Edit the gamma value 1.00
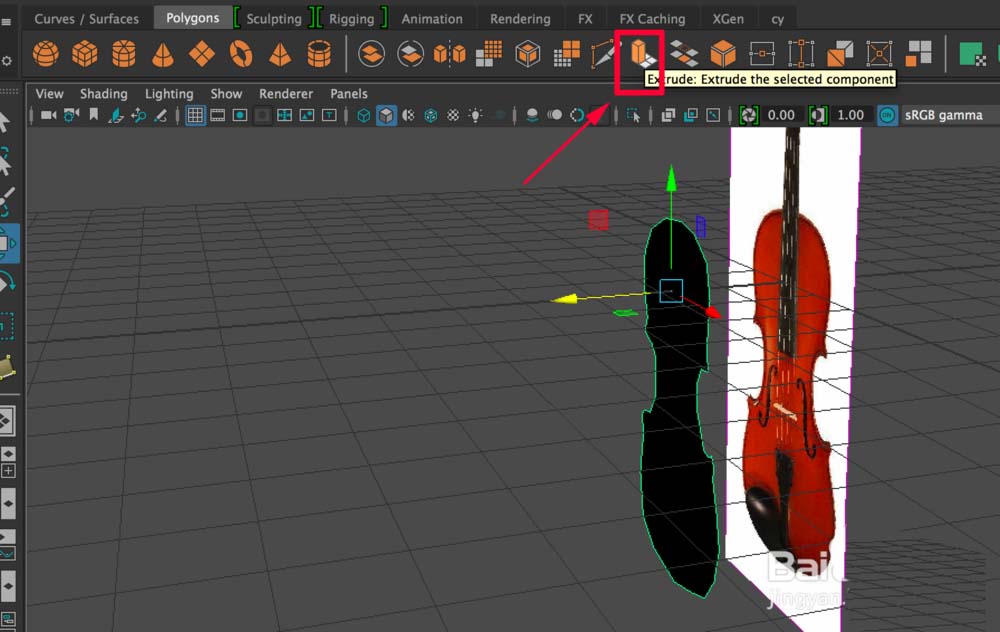Viewport: 1000px width, 632px height. (x=851, y=115)
